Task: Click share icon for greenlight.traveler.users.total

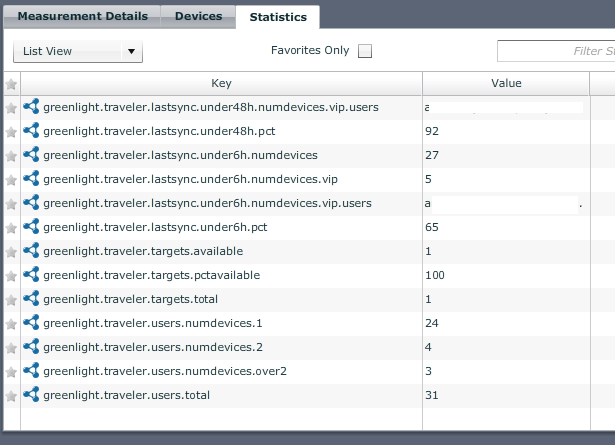Action: pyautogui.click(x=31, y=395)
